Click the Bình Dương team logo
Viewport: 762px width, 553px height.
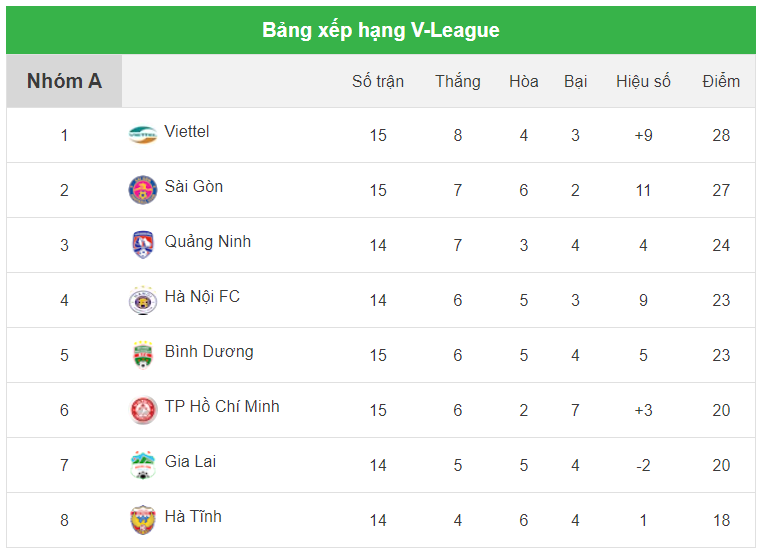[143, 355]
